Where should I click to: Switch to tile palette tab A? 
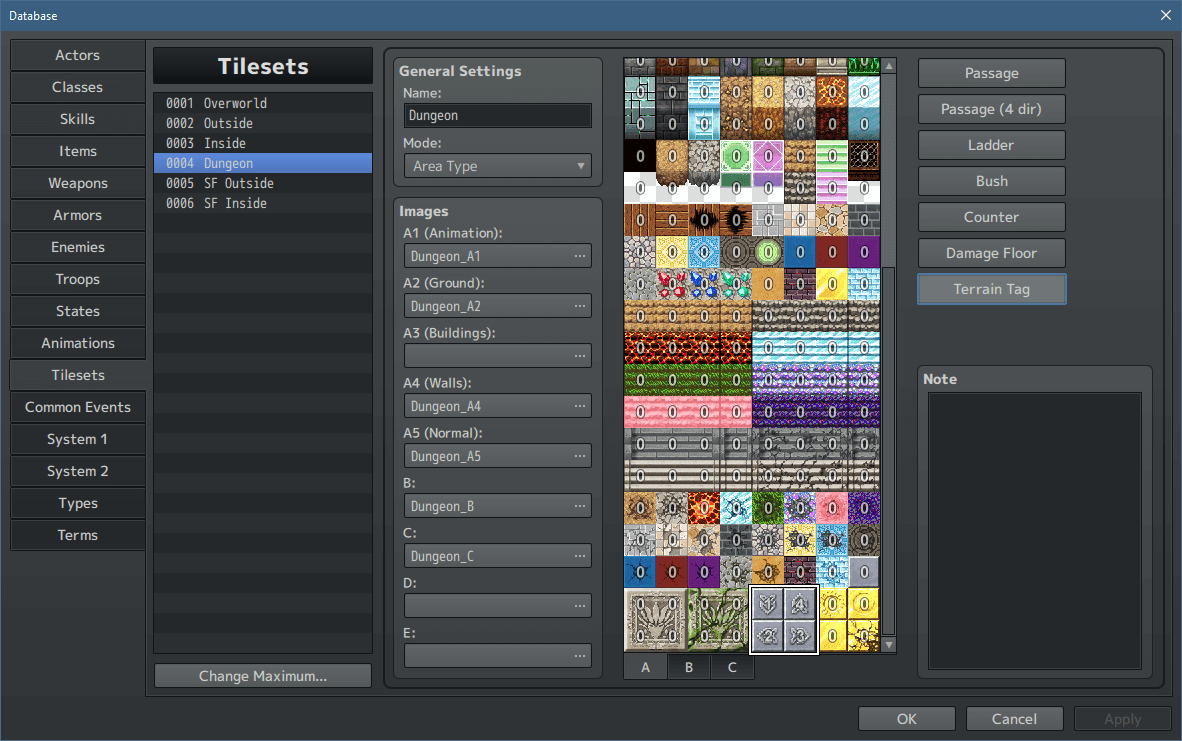click(x=645, y=667)
